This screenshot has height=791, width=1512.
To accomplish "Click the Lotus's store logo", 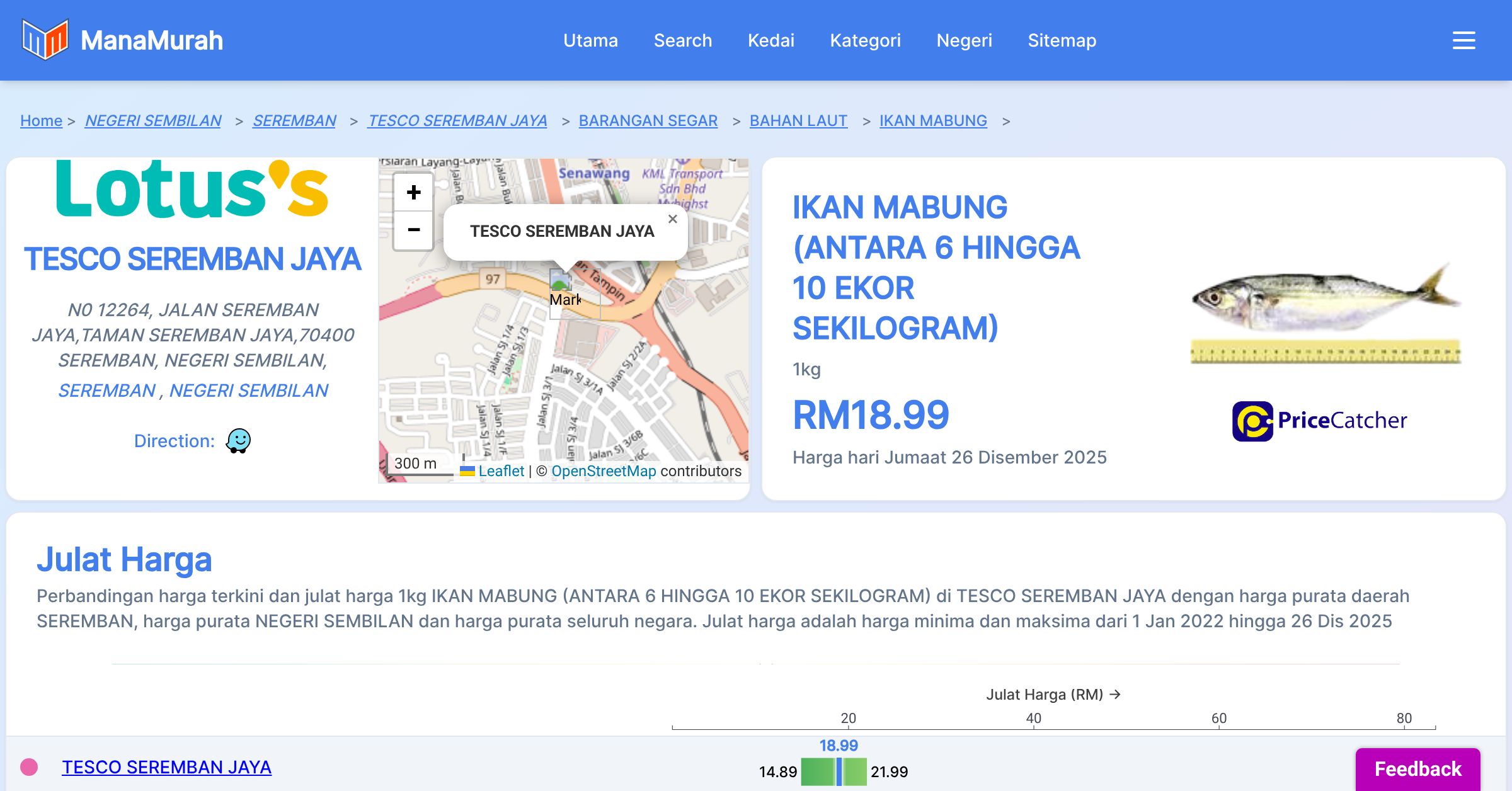I will 192,189.
